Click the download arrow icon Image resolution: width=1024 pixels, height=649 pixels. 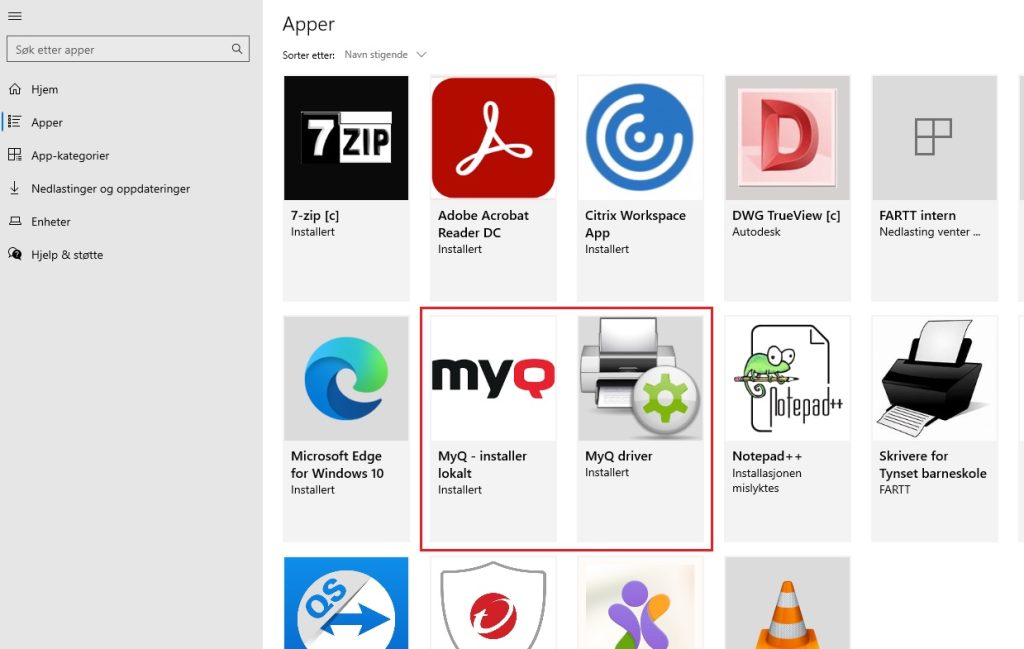(14, 188)
